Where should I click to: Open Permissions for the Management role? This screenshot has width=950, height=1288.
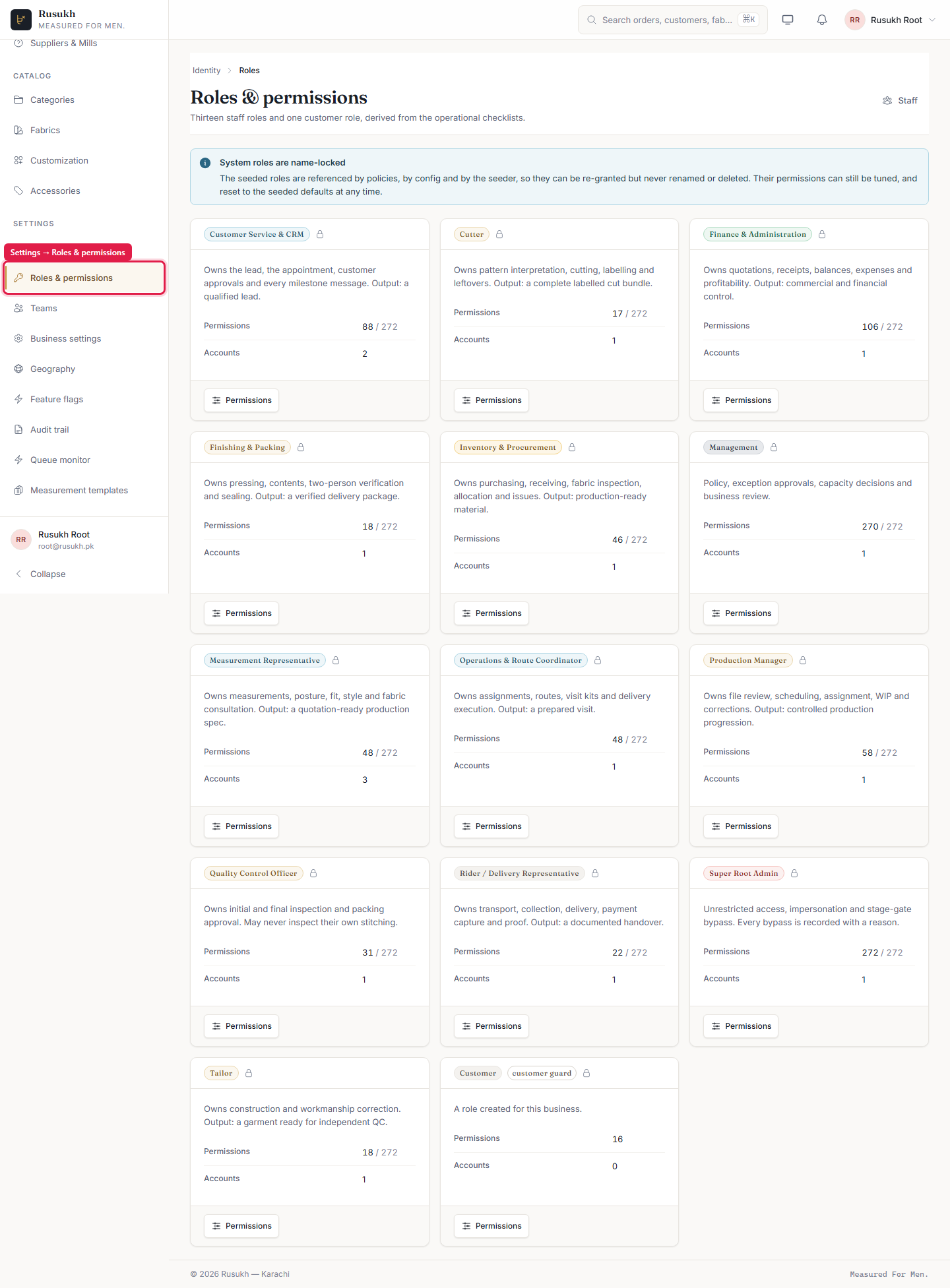pyautogui.click(x=741, y=613)
